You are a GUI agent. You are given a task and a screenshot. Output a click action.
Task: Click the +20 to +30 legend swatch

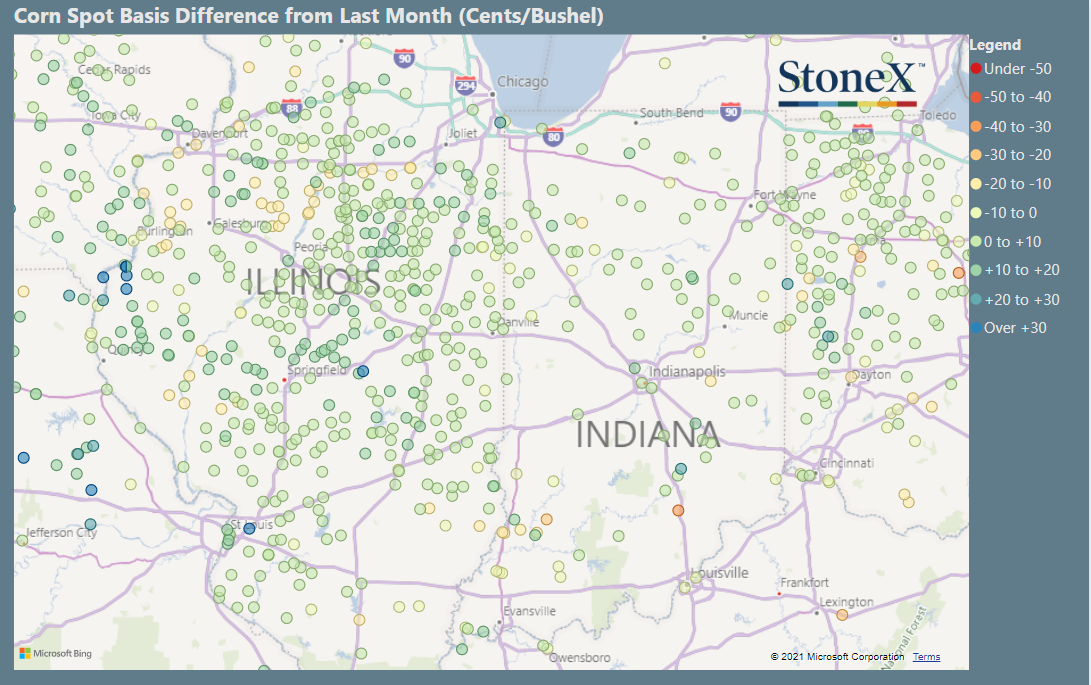click(976, 299)
